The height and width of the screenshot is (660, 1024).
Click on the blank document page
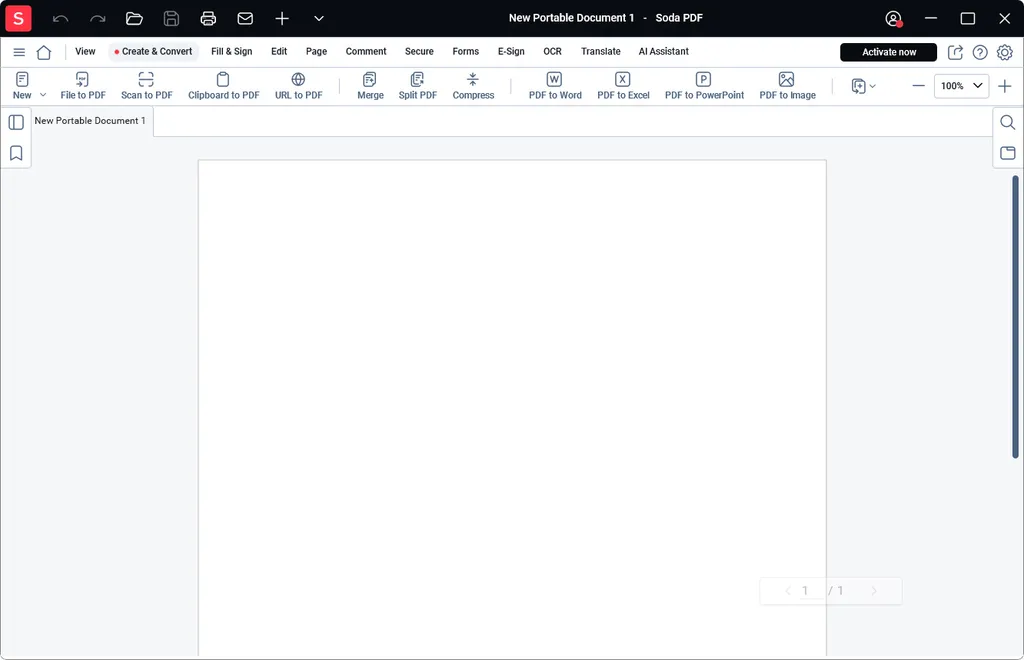(x=512, y=408)
